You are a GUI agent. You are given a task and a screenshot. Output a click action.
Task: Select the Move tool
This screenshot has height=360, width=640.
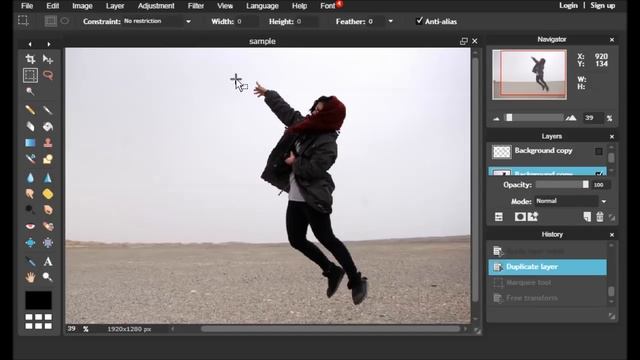point(48,59)
